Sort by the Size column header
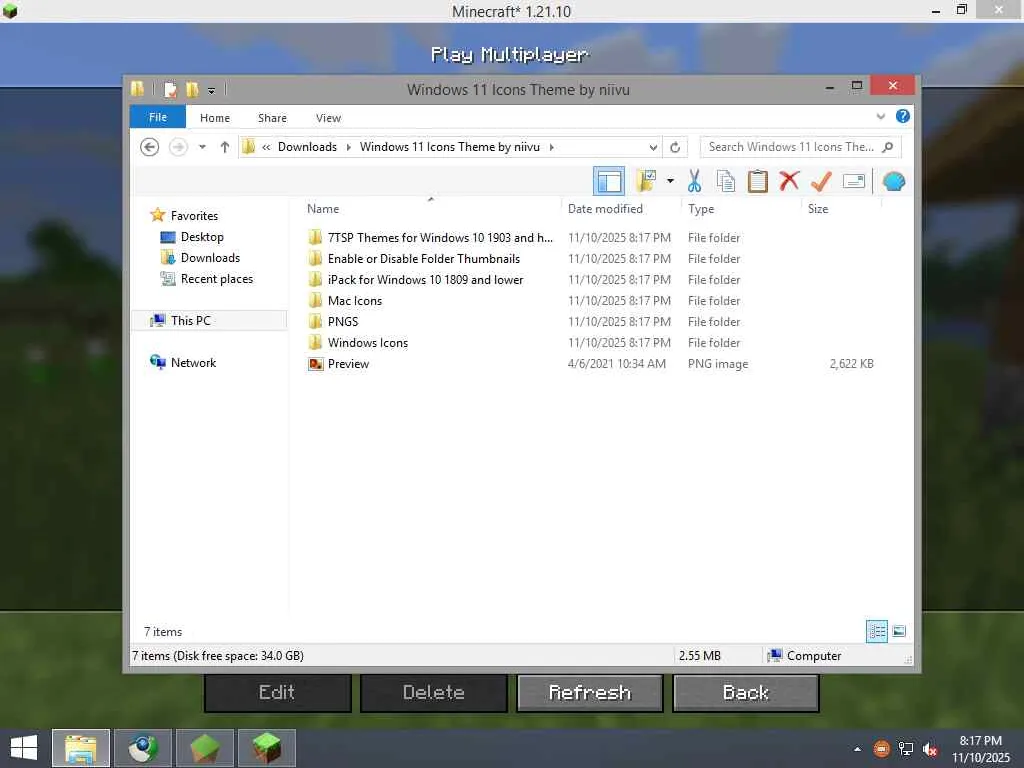1024x768 pixels. click(818, 209)
